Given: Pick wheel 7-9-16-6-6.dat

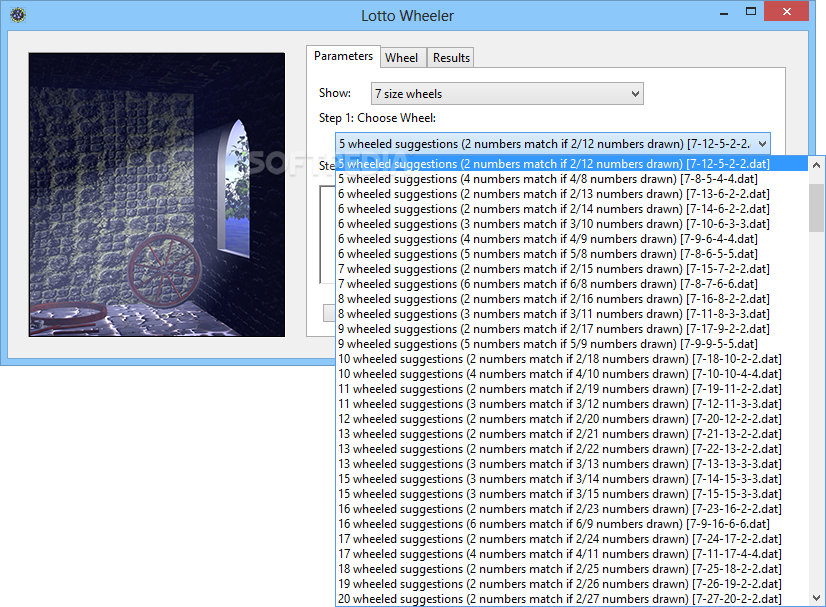Looking at the screenshot, I should point(571,524).
